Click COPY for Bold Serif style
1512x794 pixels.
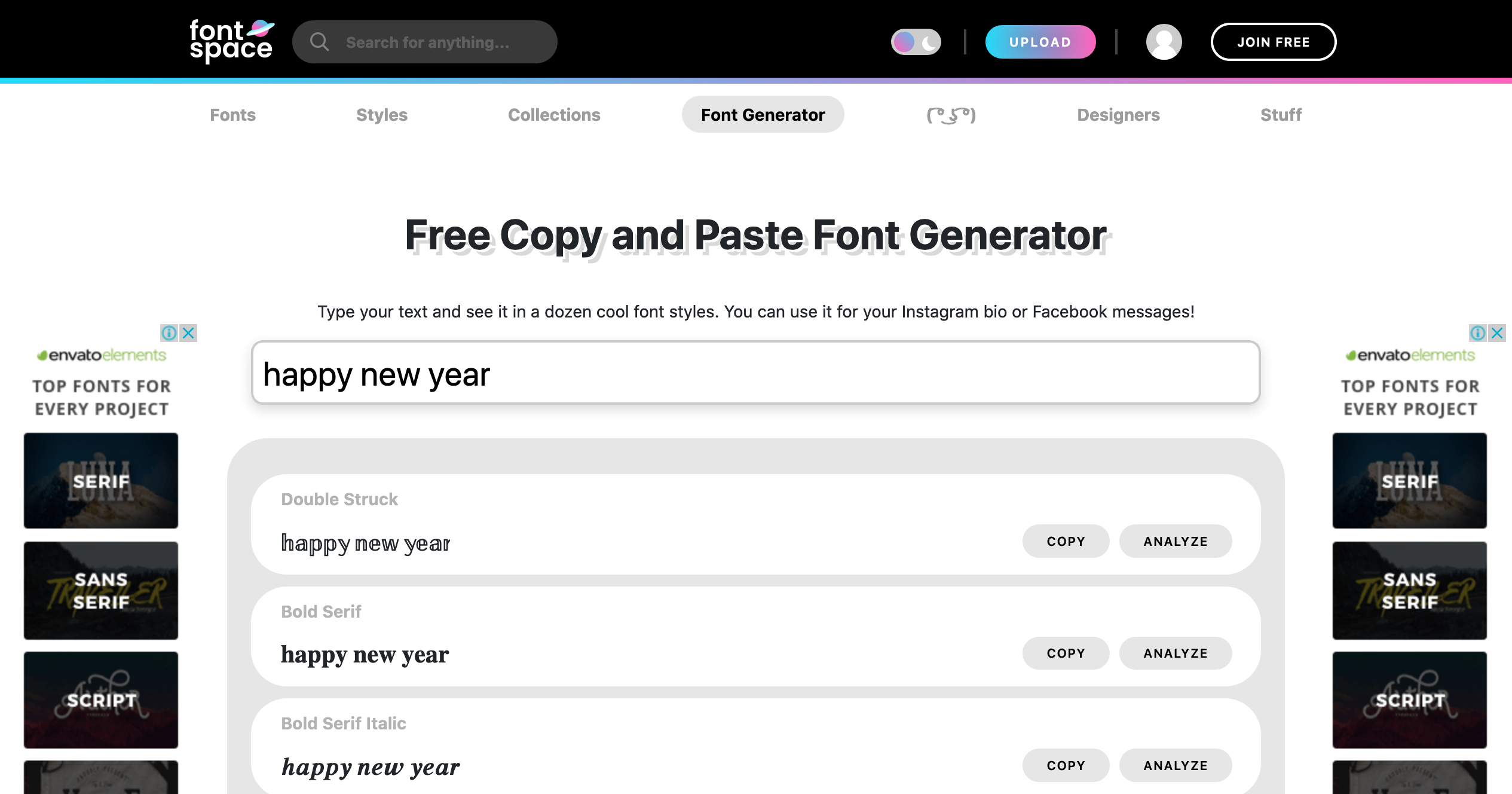tap(1065, 652)
